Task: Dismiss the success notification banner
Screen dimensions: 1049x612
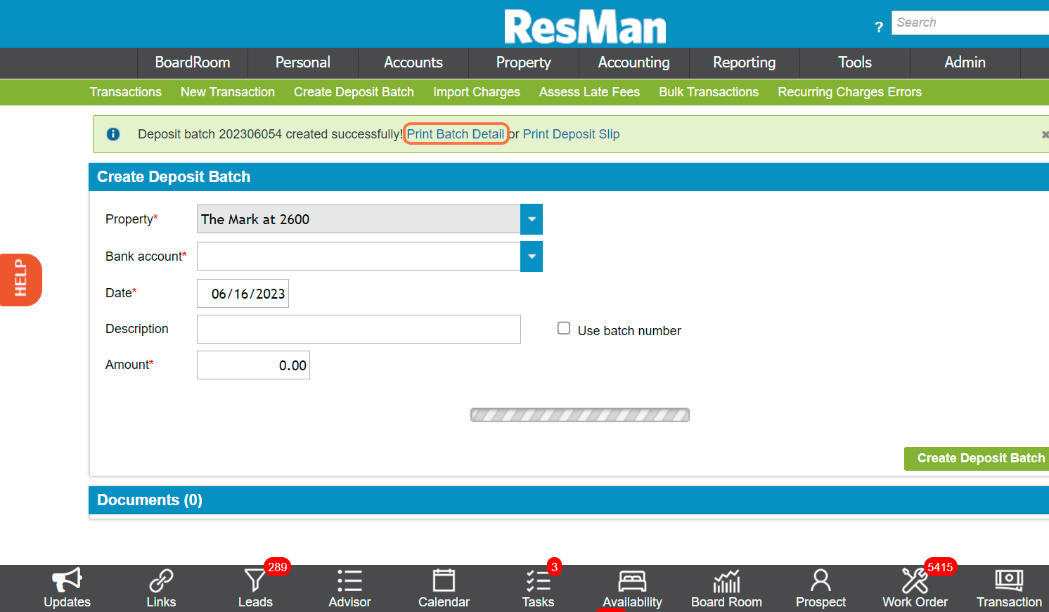Action: pos(1044,134)
